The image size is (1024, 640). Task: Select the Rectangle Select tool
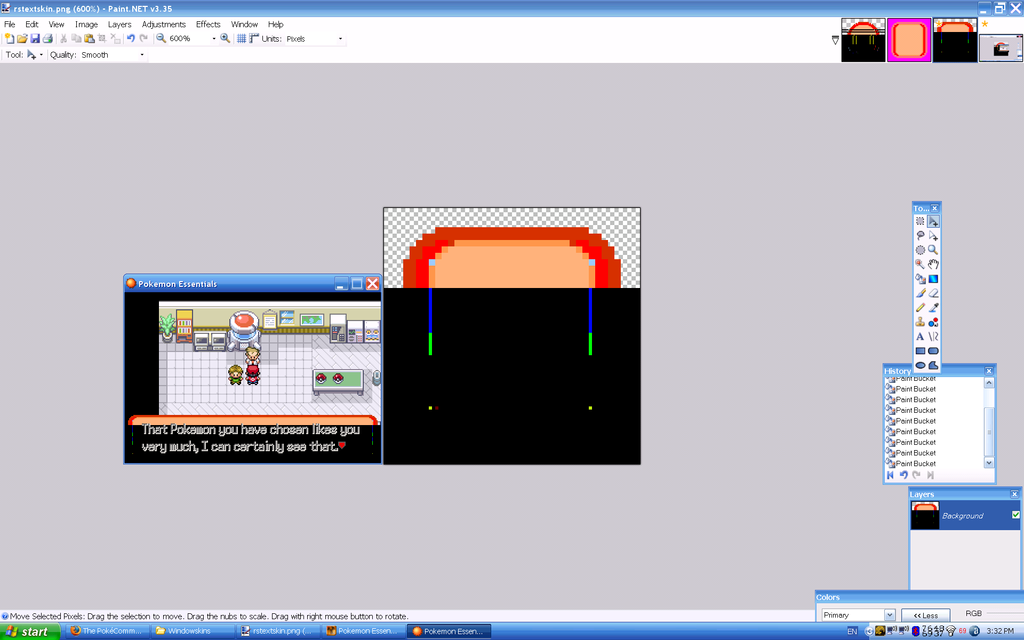[x=920, y=221]
